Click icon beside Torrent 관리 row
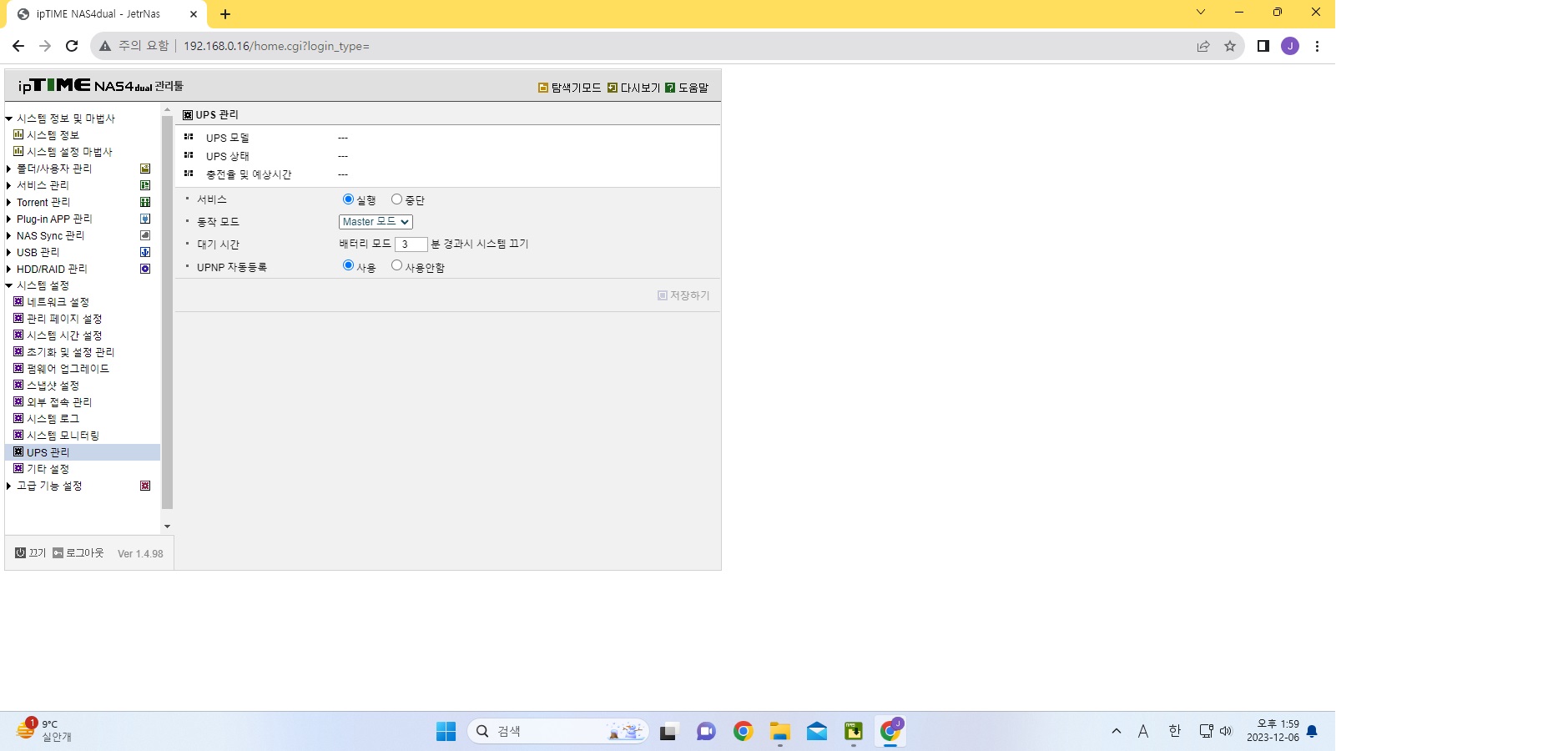Screen dimensions: 1568x751 (x=145, y=202)
